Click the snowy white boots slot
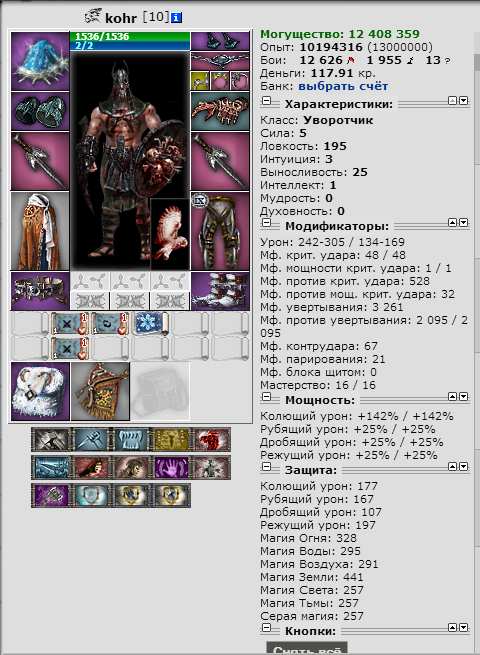This screenshot has width=480, height=655. [x=220, y=291]
